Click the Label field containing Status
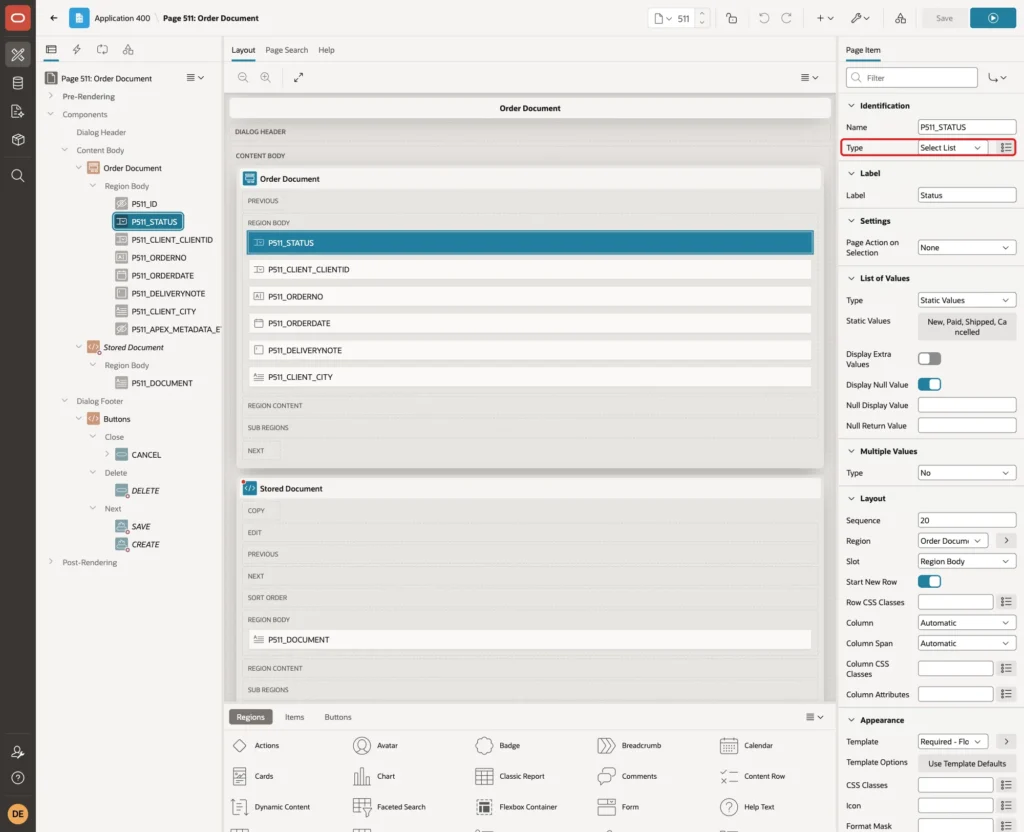This screenshot has width=1024, height=832. (x=967, y=195)
